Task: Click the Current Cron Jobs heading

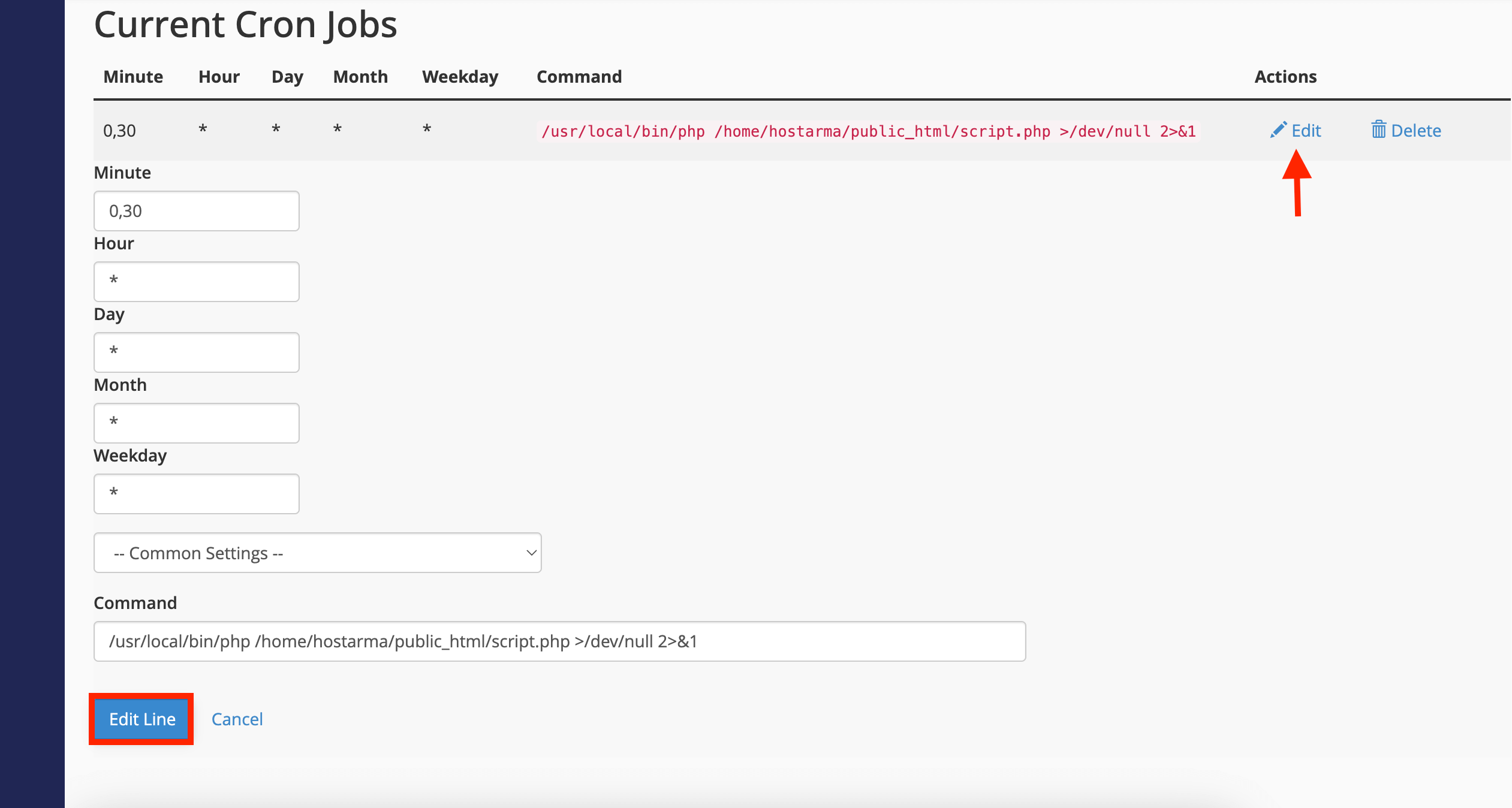Action: tap(246, 25)
